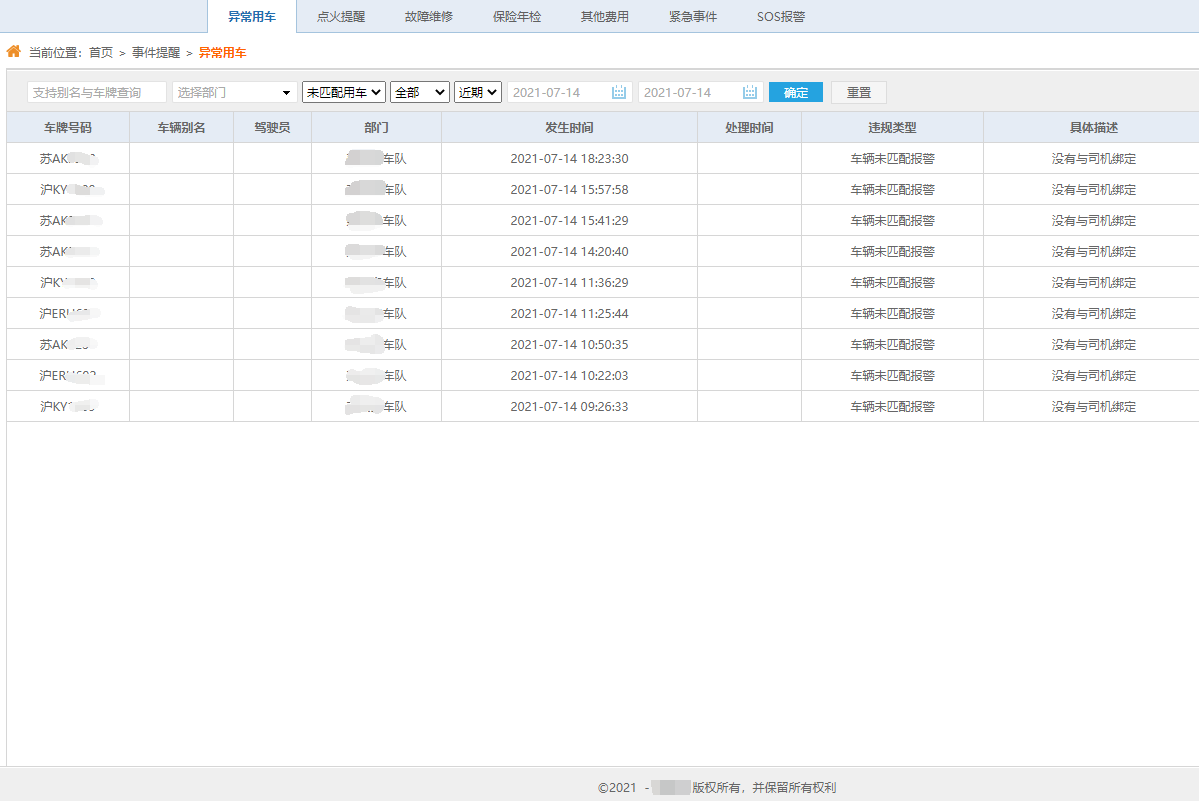Click the 2021-07-14 start date field
1199x801 pixels.
(555, 91)
